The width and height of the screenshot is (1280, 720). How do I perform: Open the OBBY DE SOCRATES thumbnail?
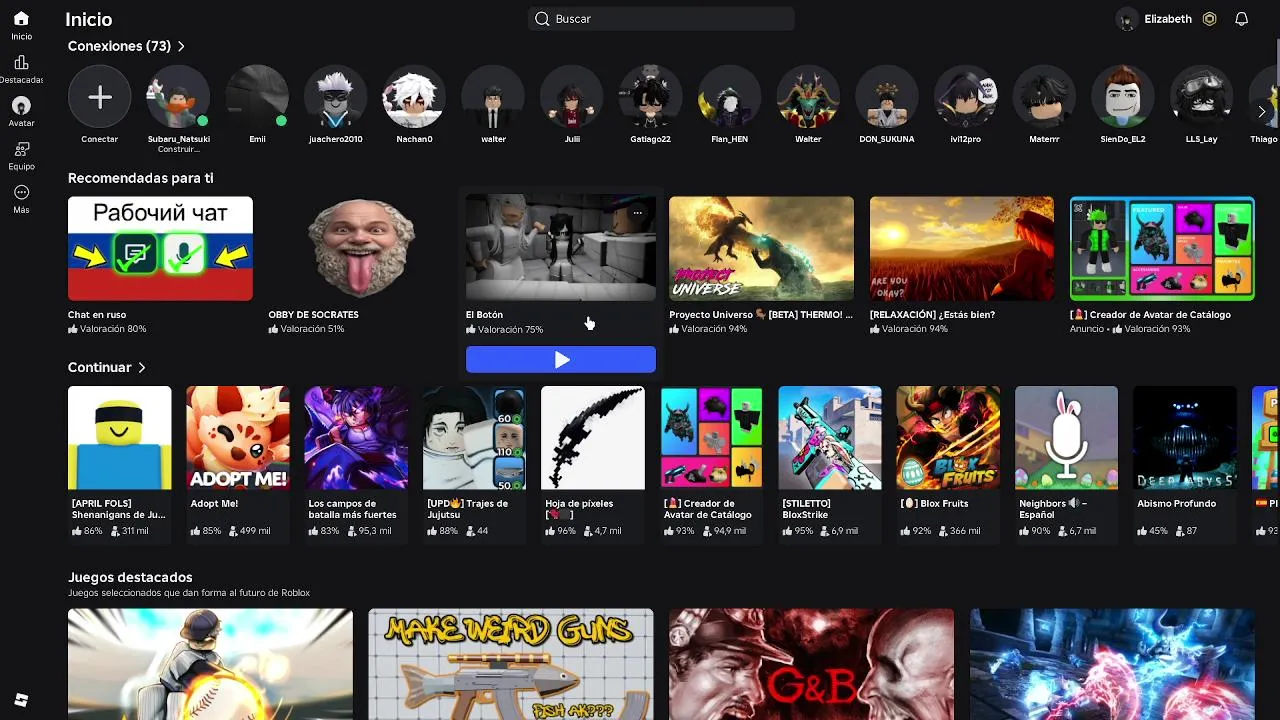pos(361,248)
